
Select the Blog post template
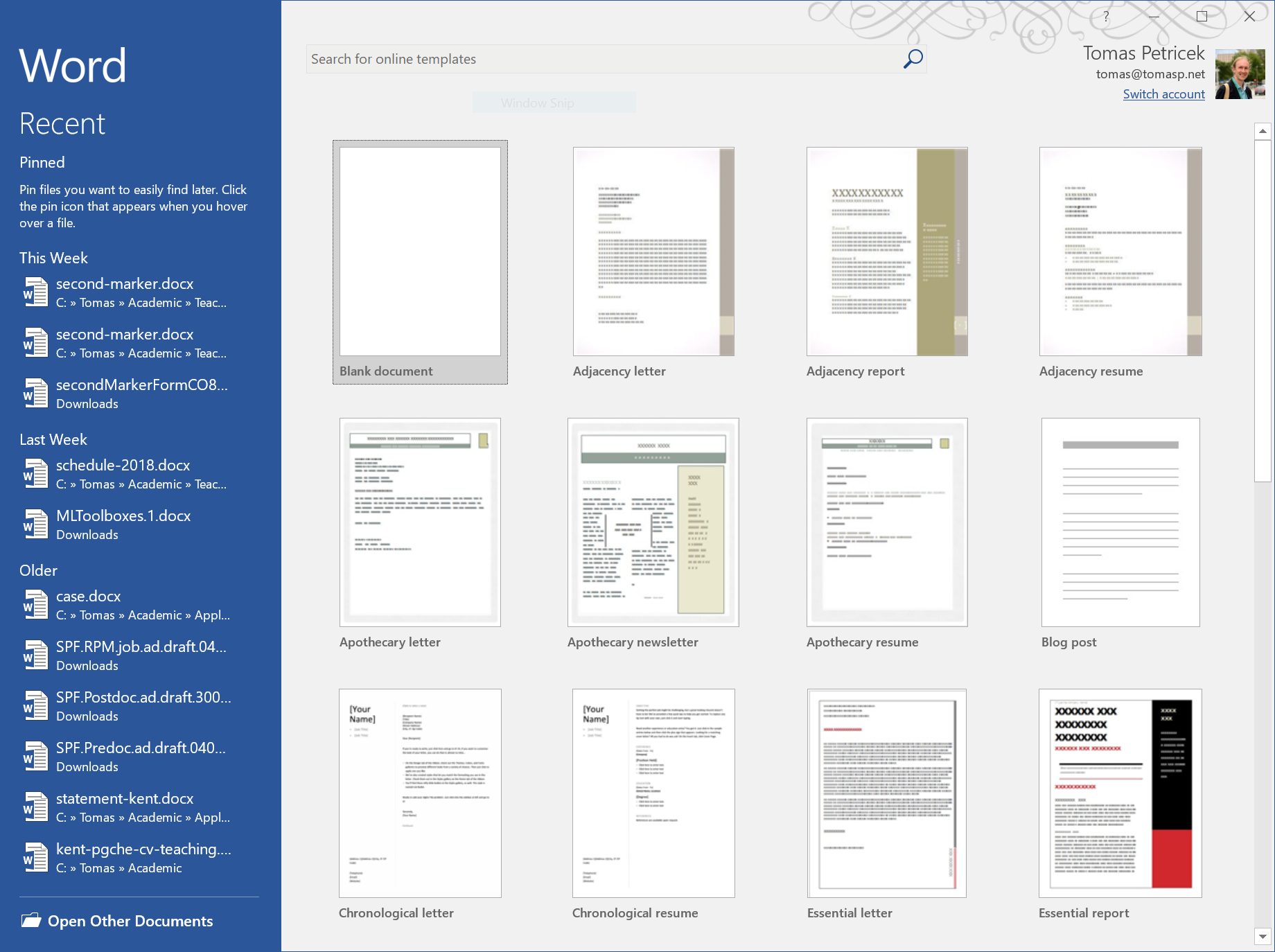(1120, 533)
